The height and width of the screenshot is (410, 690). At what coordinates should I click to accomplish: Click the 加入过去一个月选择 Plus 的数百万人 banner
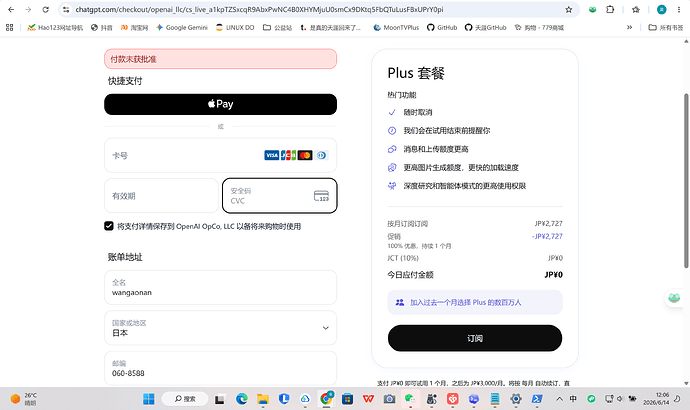475,302
